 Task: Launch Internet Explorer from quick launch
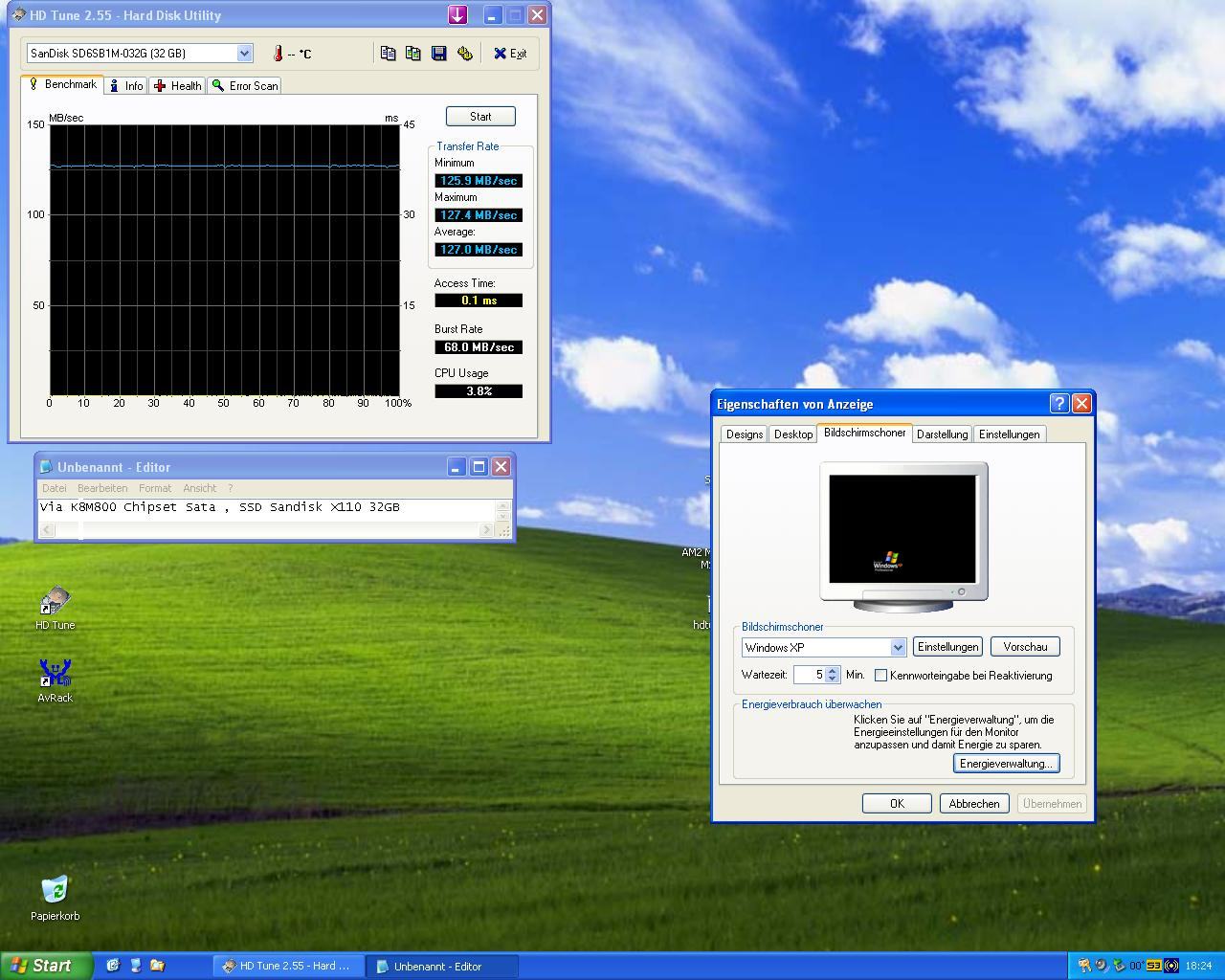(113, 966)
